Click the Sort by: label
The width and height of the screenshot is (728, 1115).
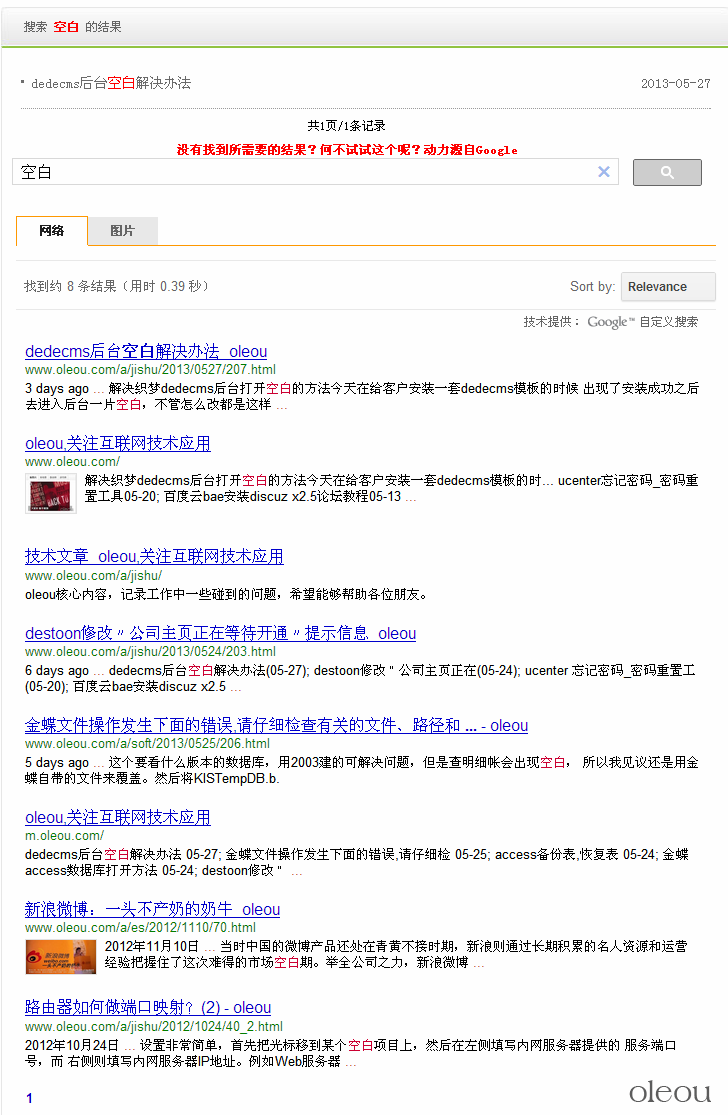(592, 287)
